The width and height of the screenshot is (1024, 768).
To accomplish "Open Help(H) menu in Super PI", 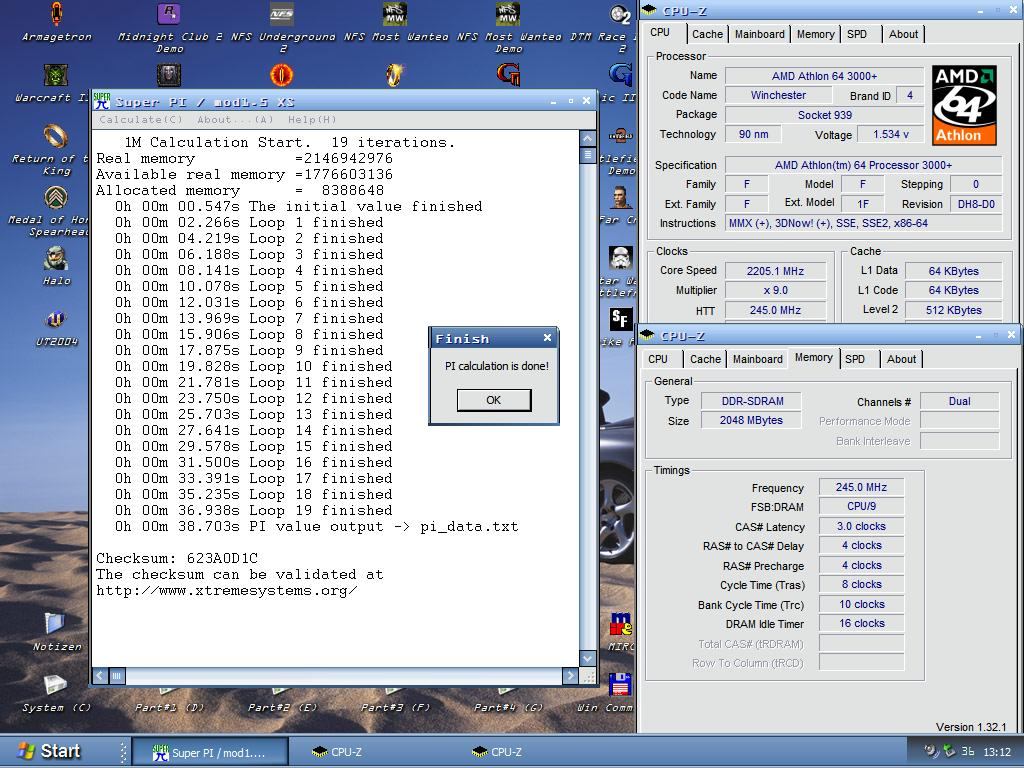I will pos(312,120).
